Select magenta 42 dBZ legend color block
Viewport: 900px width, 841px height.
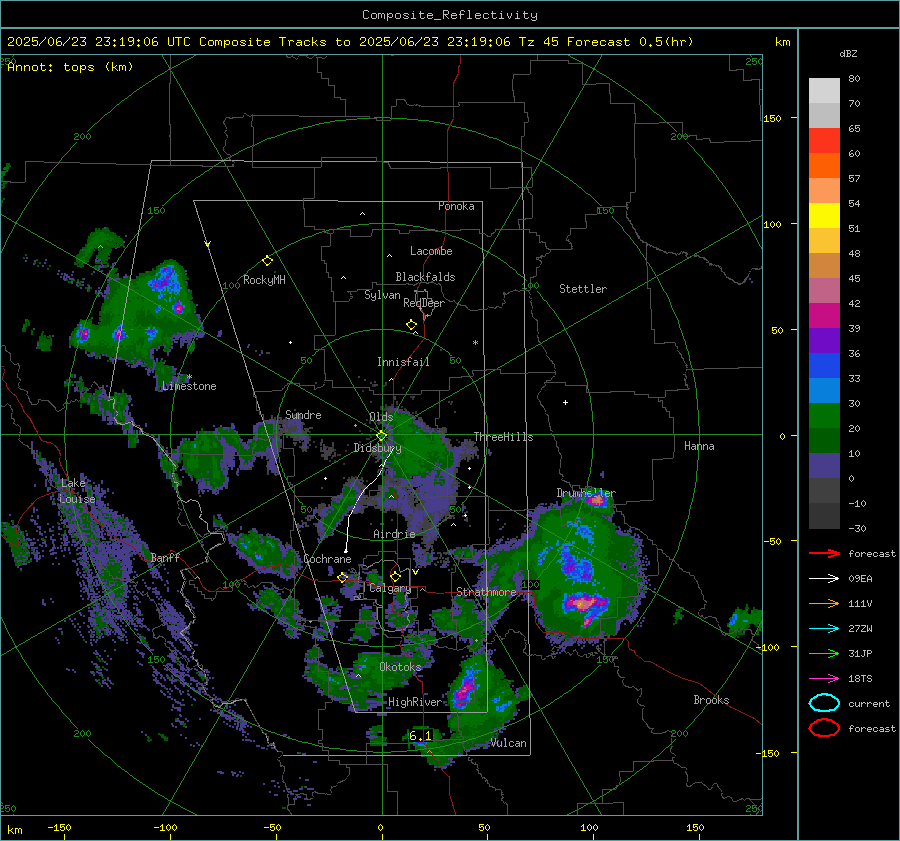pos(824,316)
